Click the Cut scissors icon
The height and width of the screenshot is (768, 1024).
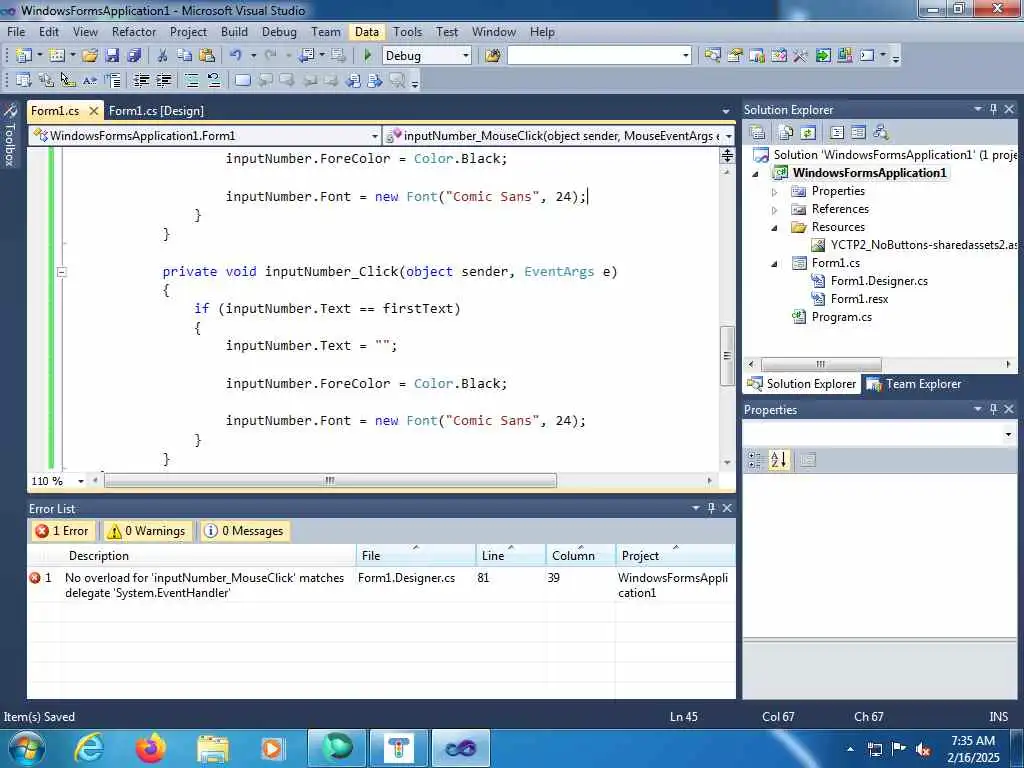coord(163,56)
